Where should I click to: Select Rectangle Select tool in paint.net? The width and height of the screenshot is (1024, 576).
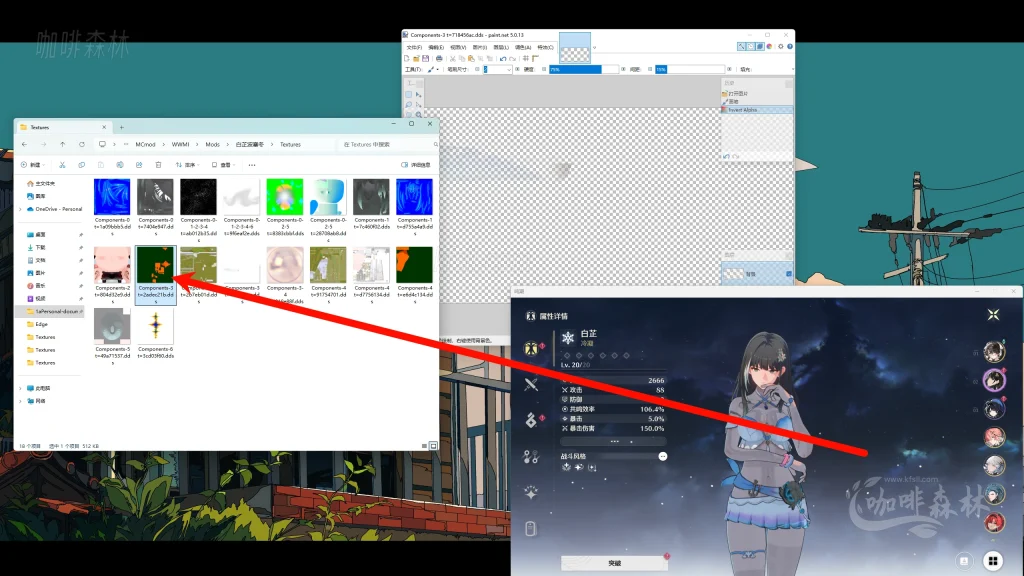(x=409, y=94)
